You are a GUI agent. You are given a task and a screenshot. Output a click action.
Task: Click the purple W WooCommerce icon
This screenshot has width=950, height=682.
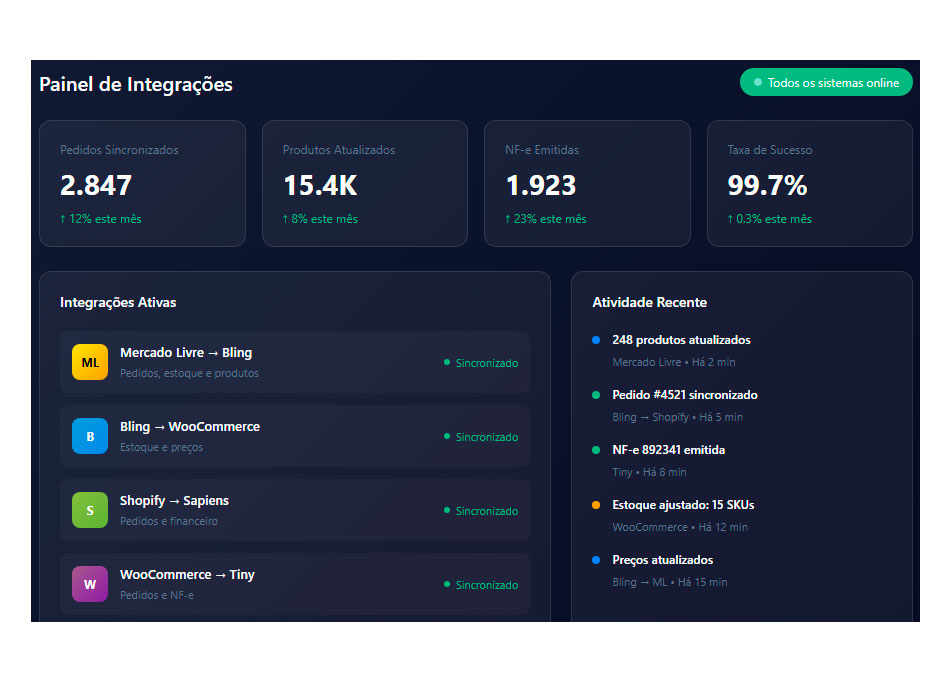pyautogui.click(x=90, y=584)
